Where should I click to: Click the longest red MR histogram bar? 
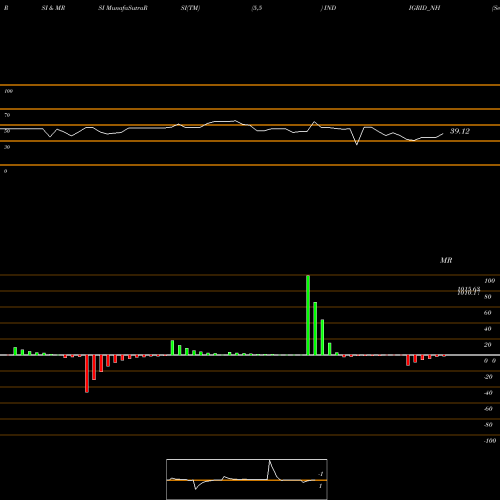click(x=87, y=374)
